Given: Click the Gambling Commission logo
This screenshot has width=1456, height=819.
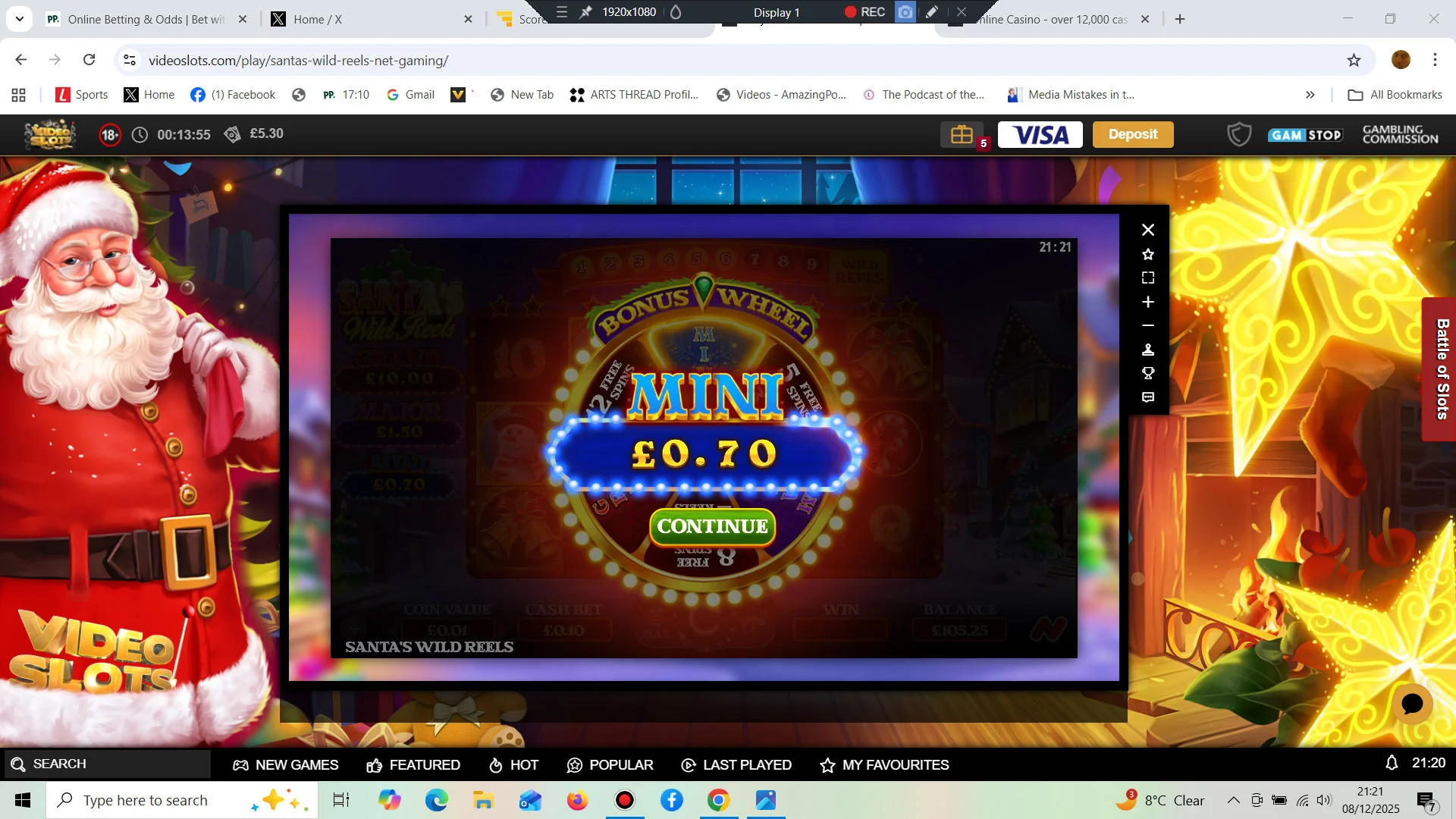Looking at the screenshot, I should (1400, 134).
